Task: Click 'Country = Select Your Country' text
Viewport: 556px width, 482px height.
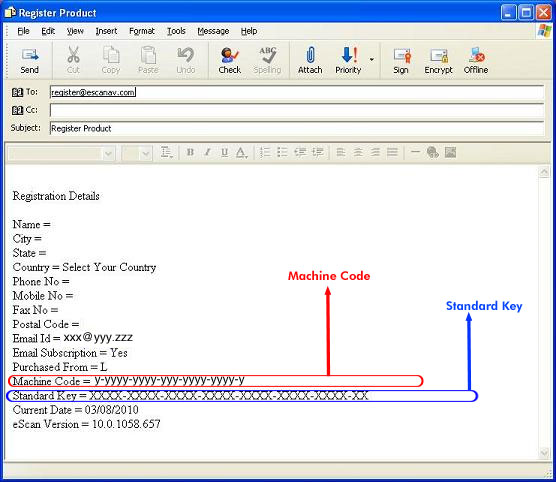Action: tap(84, 267)
